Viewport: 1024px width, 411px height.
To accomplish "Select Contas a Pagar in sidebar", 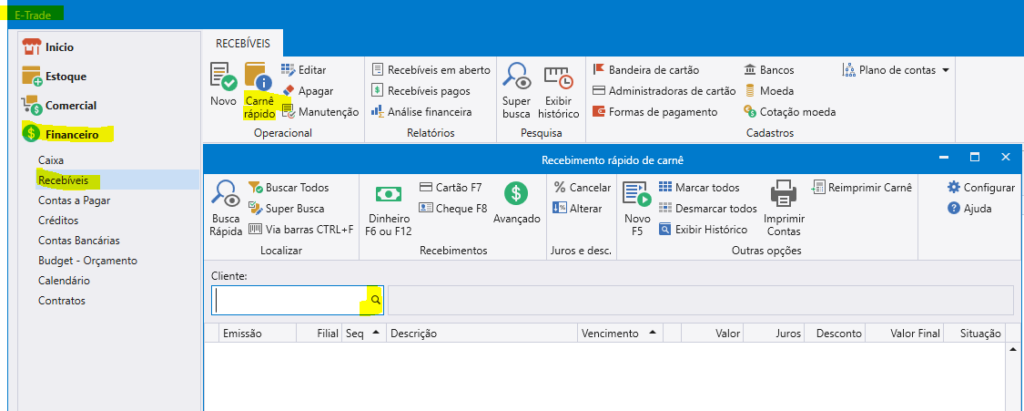I will [x=73, y=200].
